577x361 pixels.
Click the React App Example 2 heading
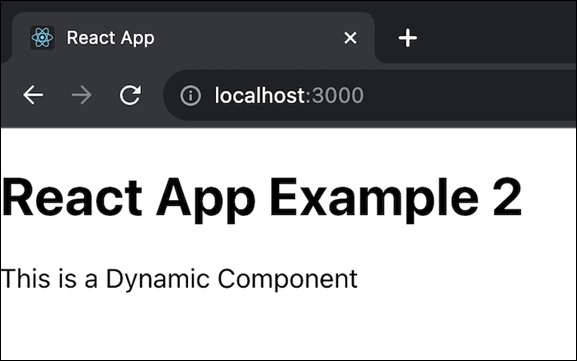(x=262, y=198)
